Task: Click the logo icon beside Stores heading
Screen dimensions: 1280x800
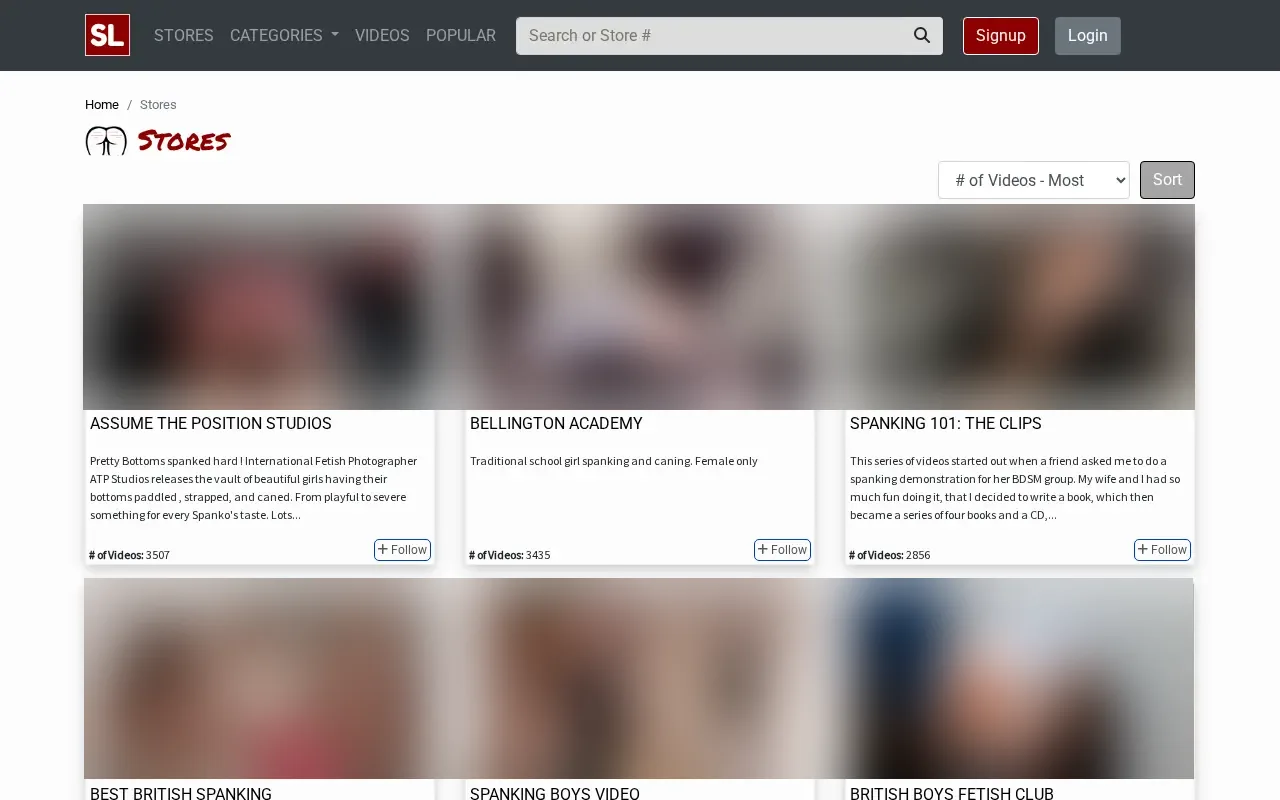Action: pos(106,141)
